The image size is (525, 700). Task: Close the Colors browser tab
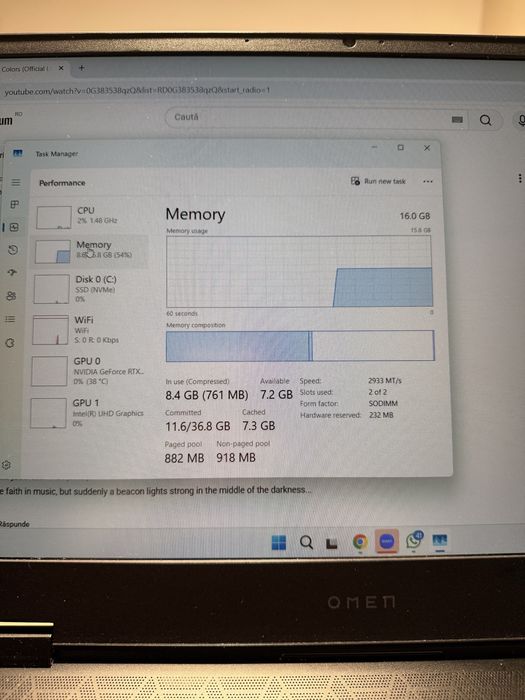click(x=61, y=68)
